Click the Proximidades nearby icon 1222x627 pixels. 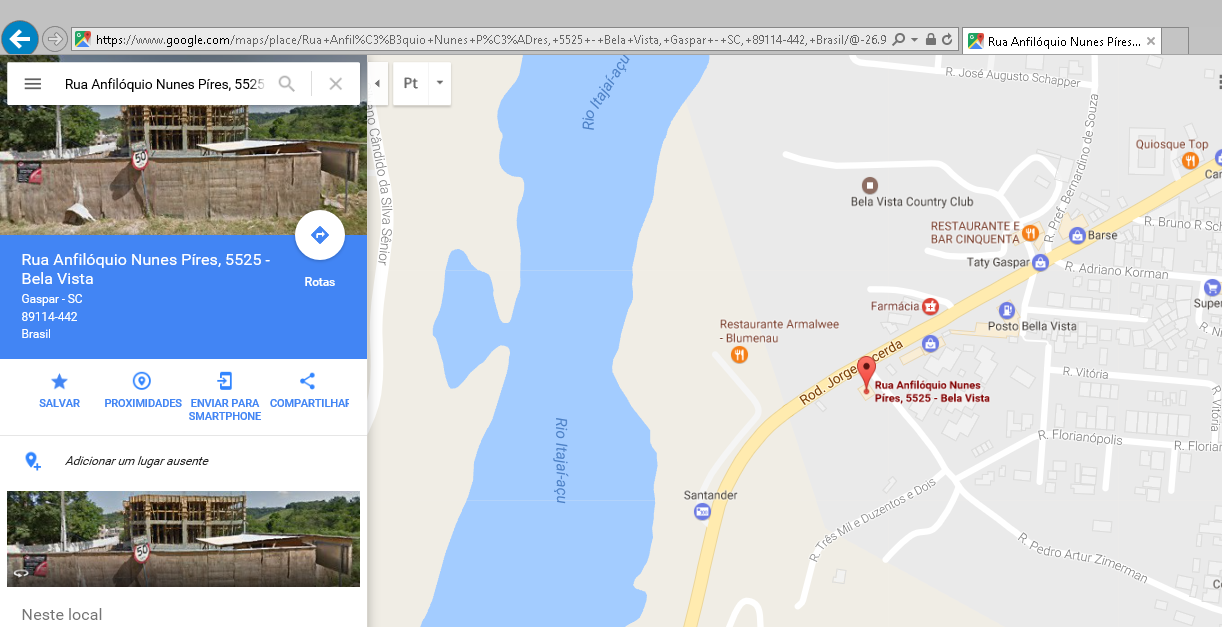pos(142,381)
